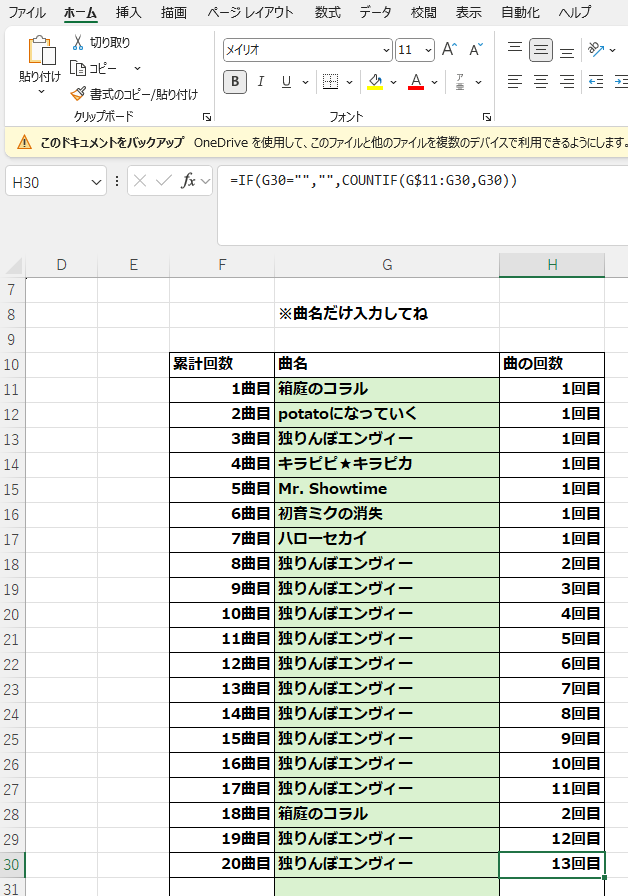Decrease font size with the small A button
This screenshot has width=628, height=896.
[x=475, y=50]
